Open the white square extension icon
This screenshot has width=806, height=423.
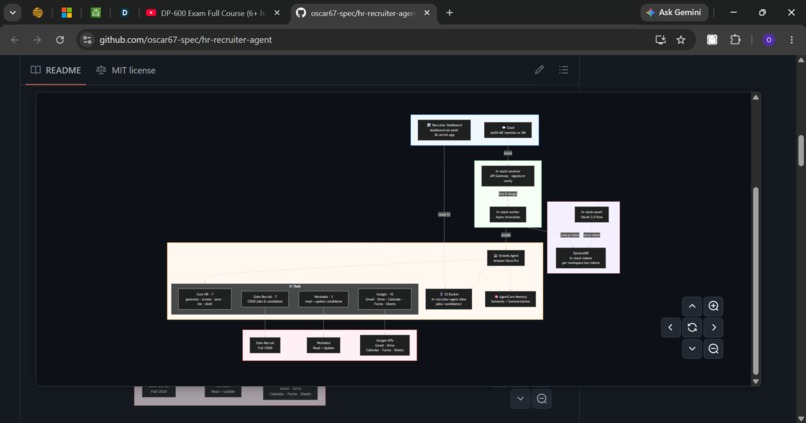click(712, 40)
